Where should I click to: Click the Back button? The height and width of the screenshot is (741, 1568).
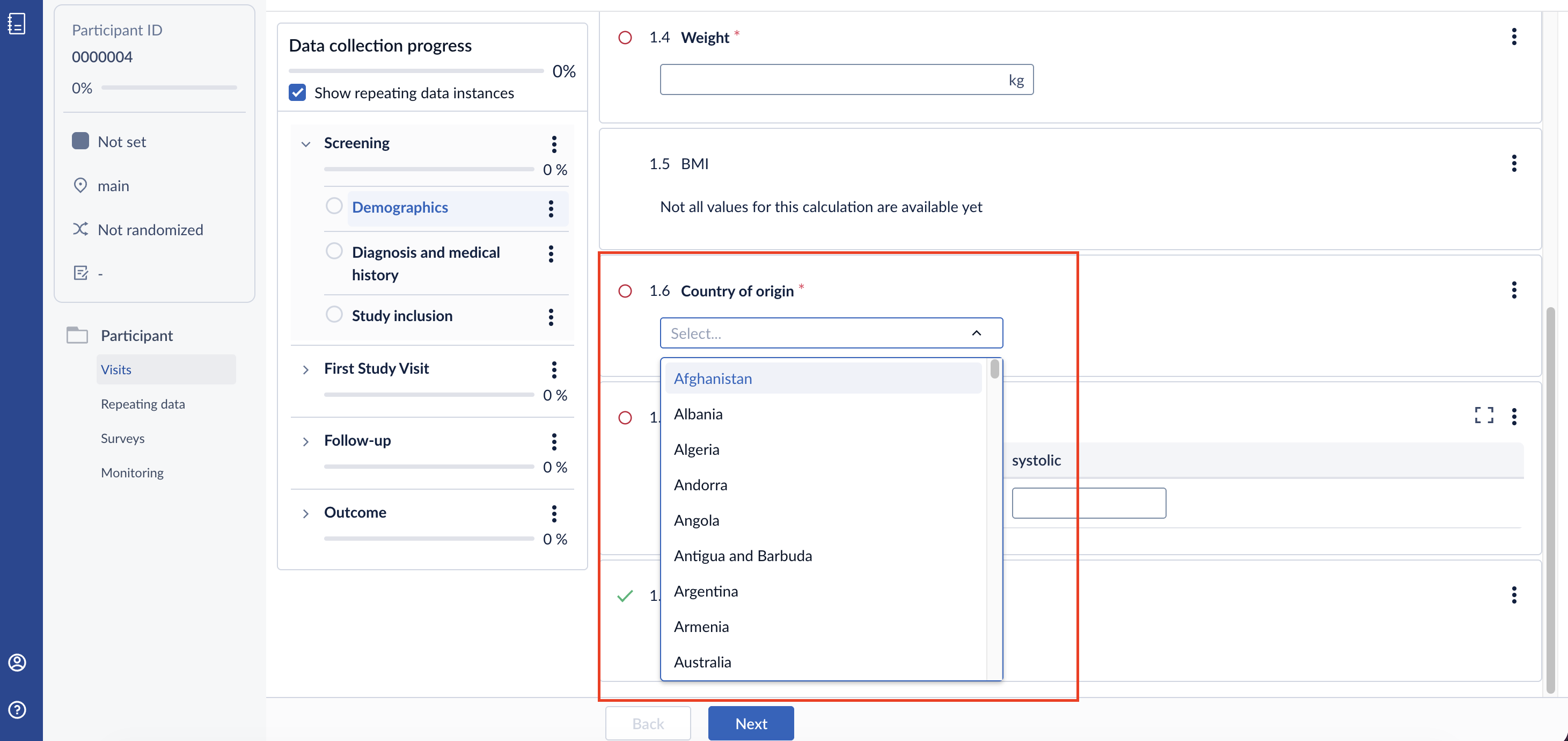click(648, 723)
